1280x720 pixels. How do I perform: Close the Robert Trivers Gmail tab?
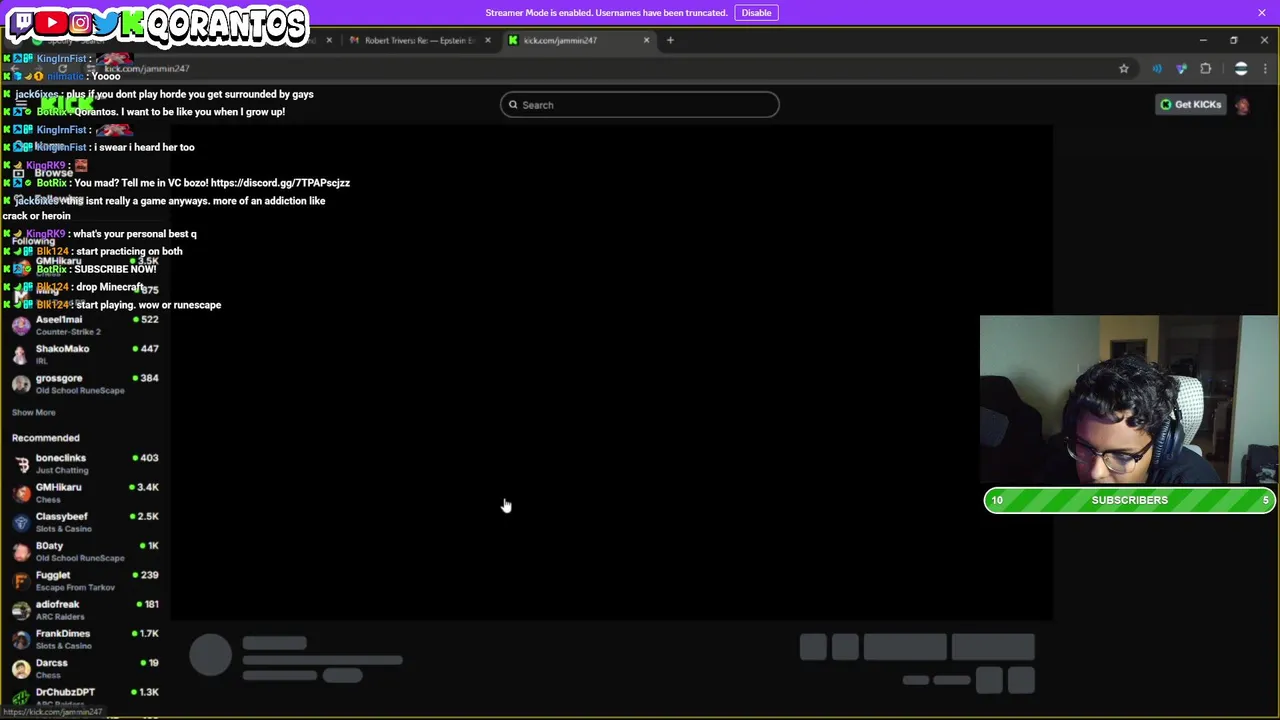(487, 40)
